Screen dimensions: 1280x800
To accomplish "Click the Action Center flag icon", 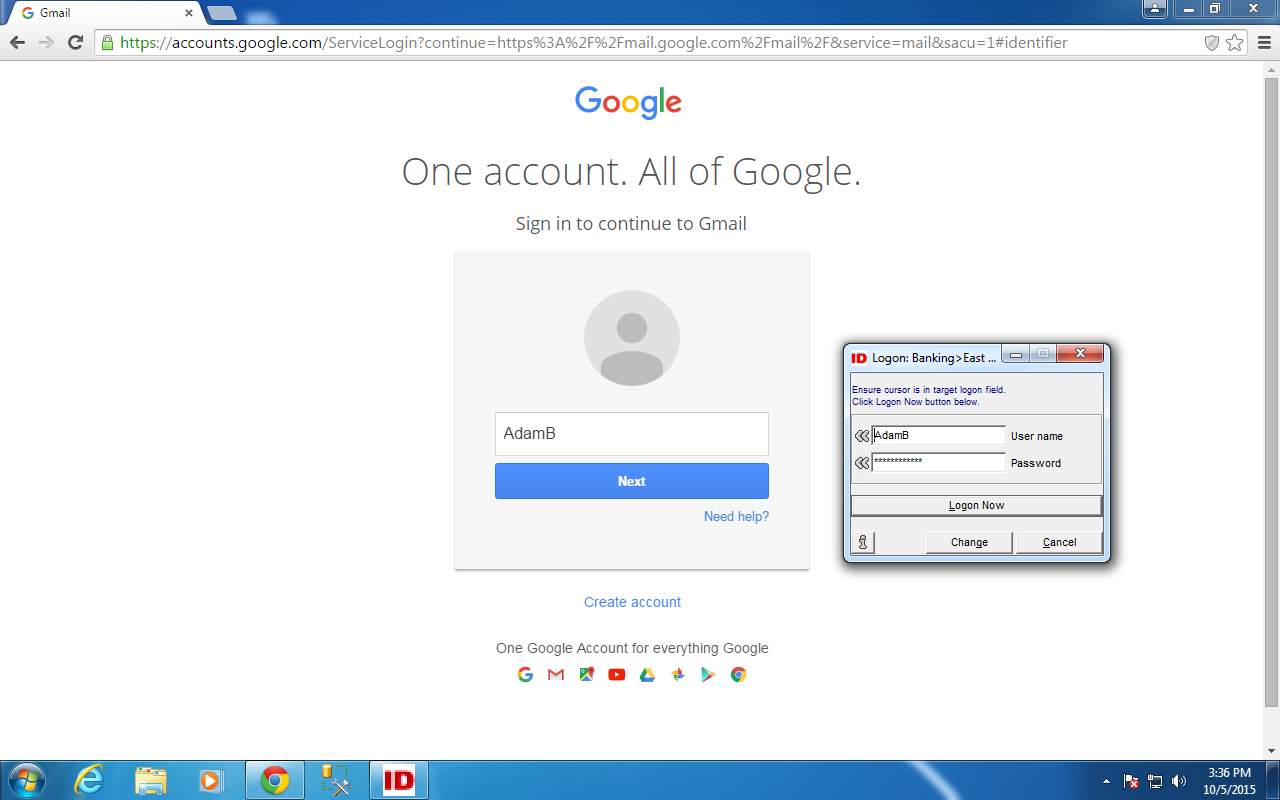I will click(1132, 781).
